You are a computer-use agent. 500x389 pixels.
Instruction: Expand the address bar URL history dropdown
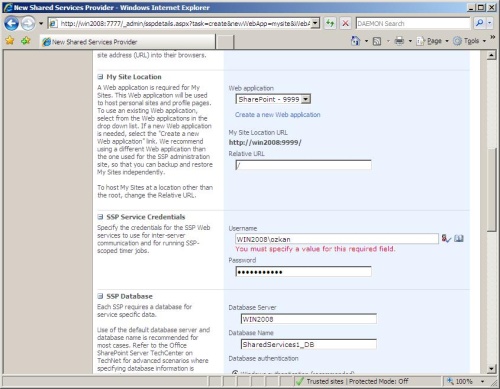315,23
